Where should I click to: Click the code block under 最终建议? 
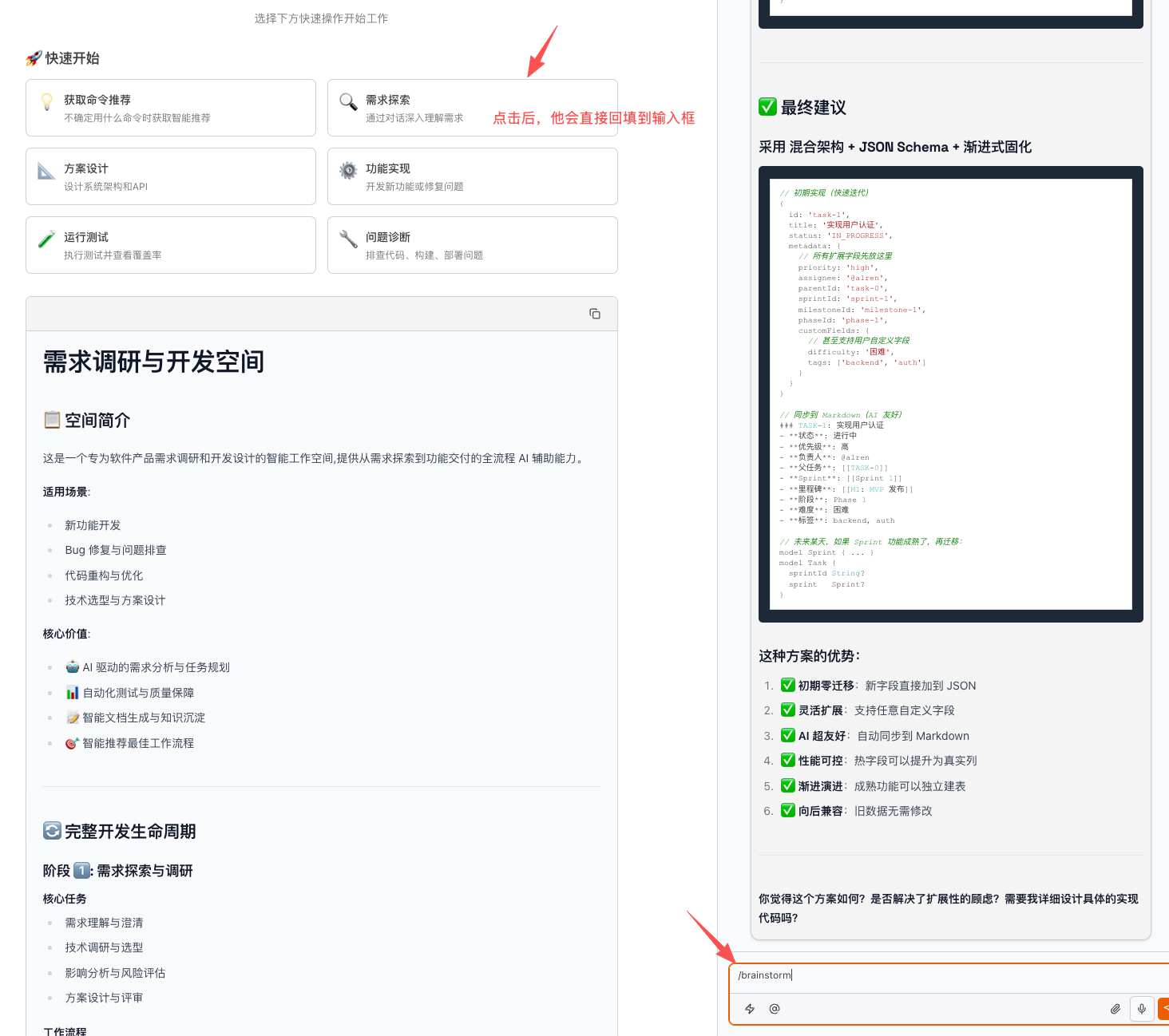pos(950,394)
